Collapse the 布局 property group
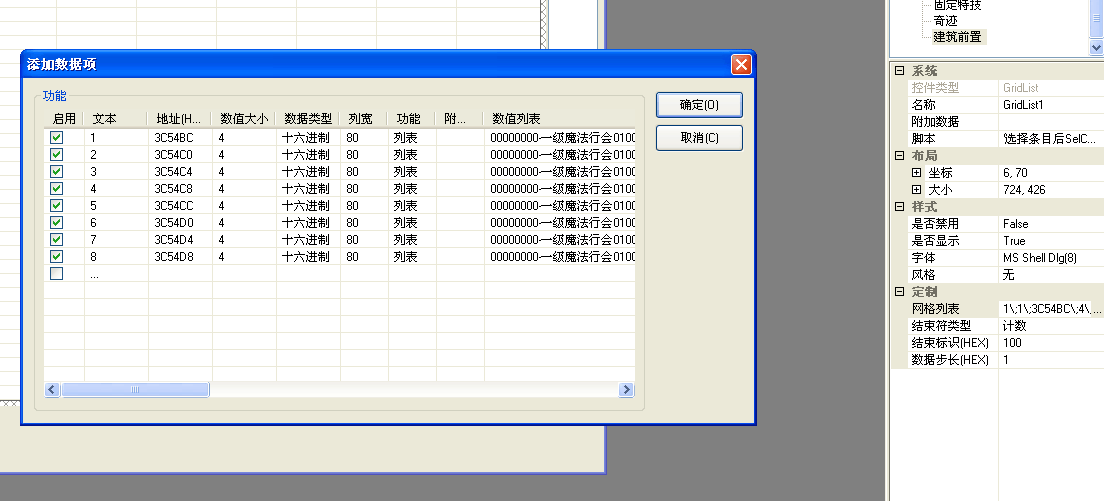This screenshot has height=501, width=1104. tap(899, 156)
